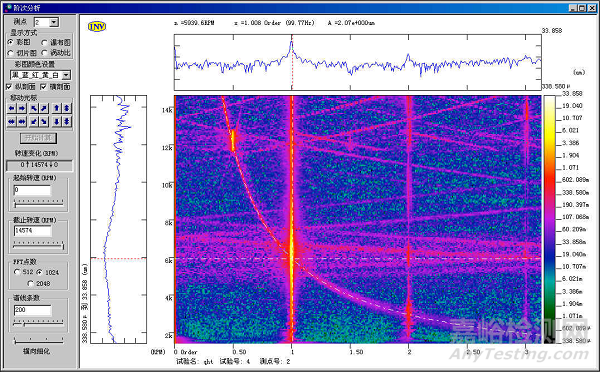Expand the 黑_蓝_红_黄_白 color scheme dropdown

coord(66,75)
